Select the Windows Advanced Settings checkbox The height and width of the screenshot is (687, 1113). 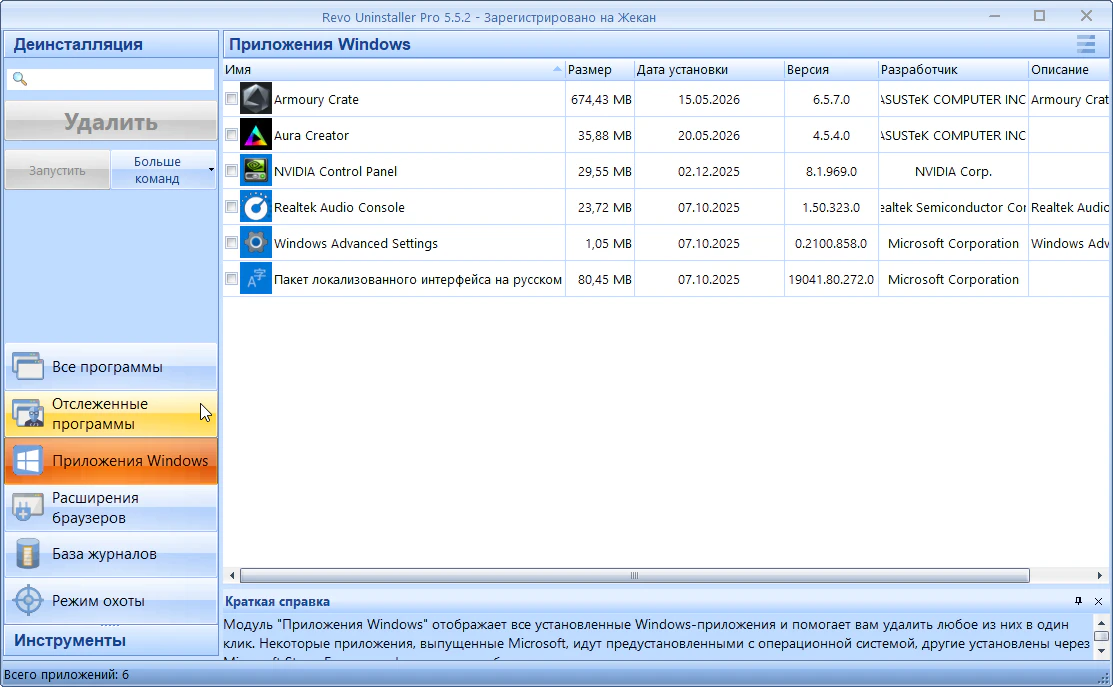[231, 243]
